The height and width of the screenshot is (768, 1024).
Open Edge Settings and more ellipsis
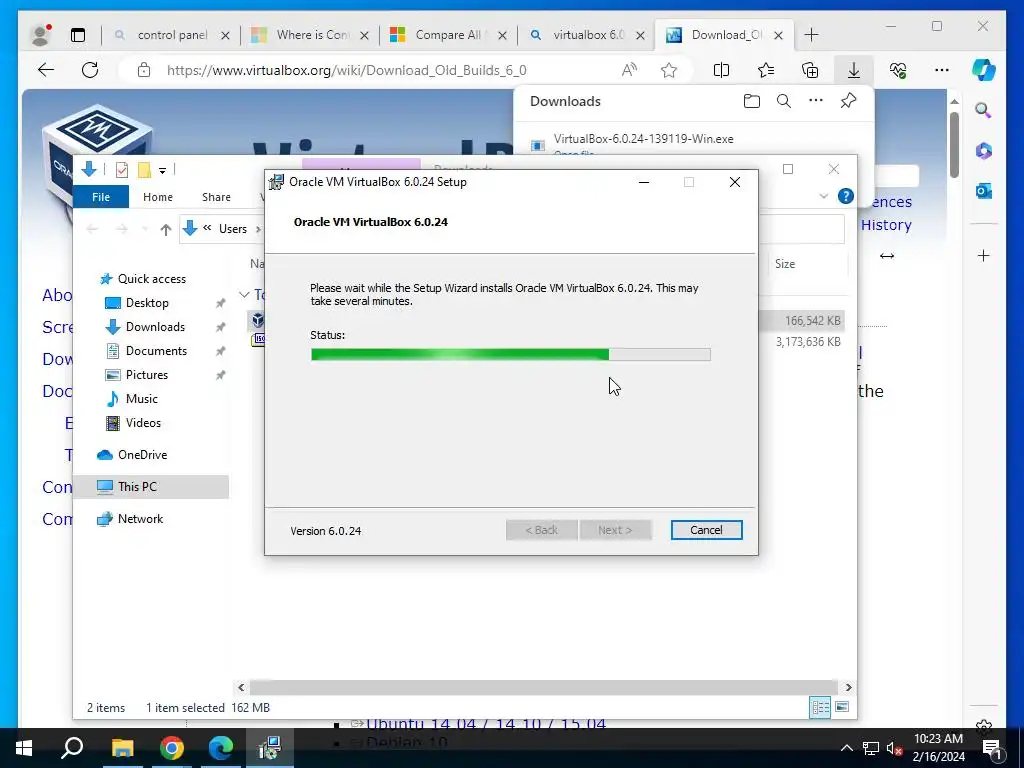942,70
